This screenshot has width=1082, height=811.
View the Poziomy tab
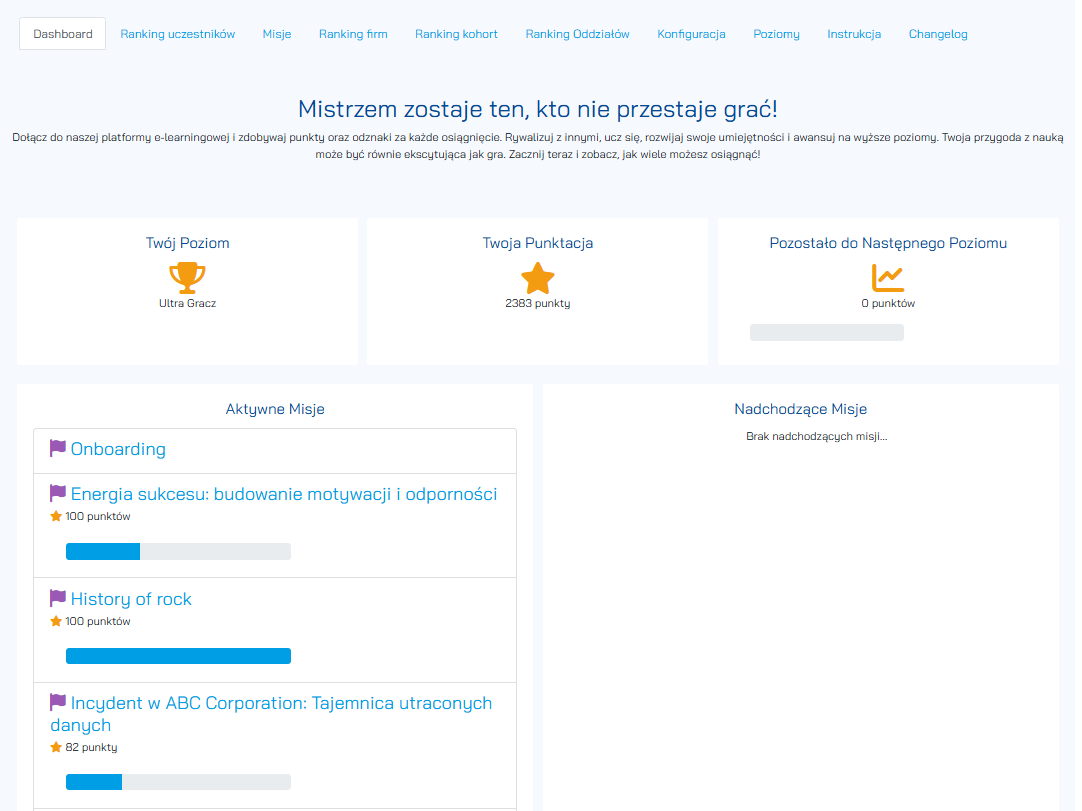tap(776, 34)
